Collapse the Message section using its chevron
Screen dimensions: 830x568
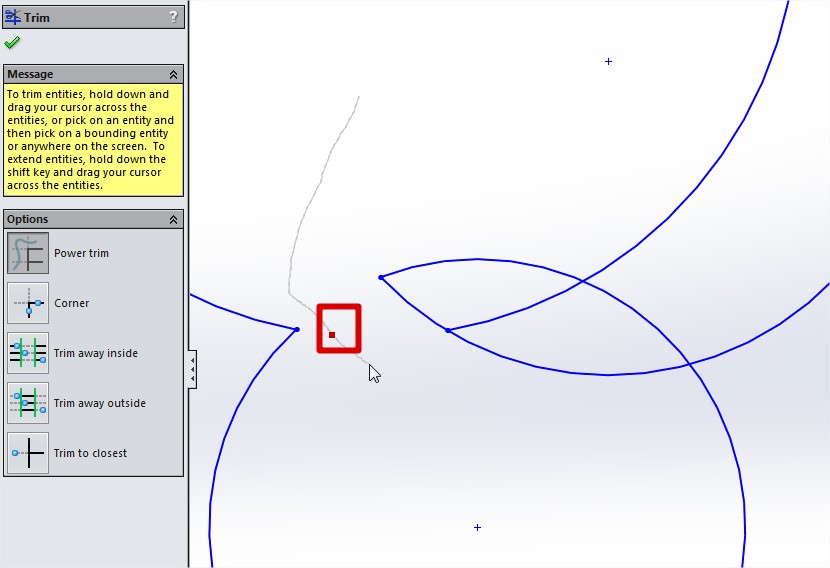click(173, 74)
